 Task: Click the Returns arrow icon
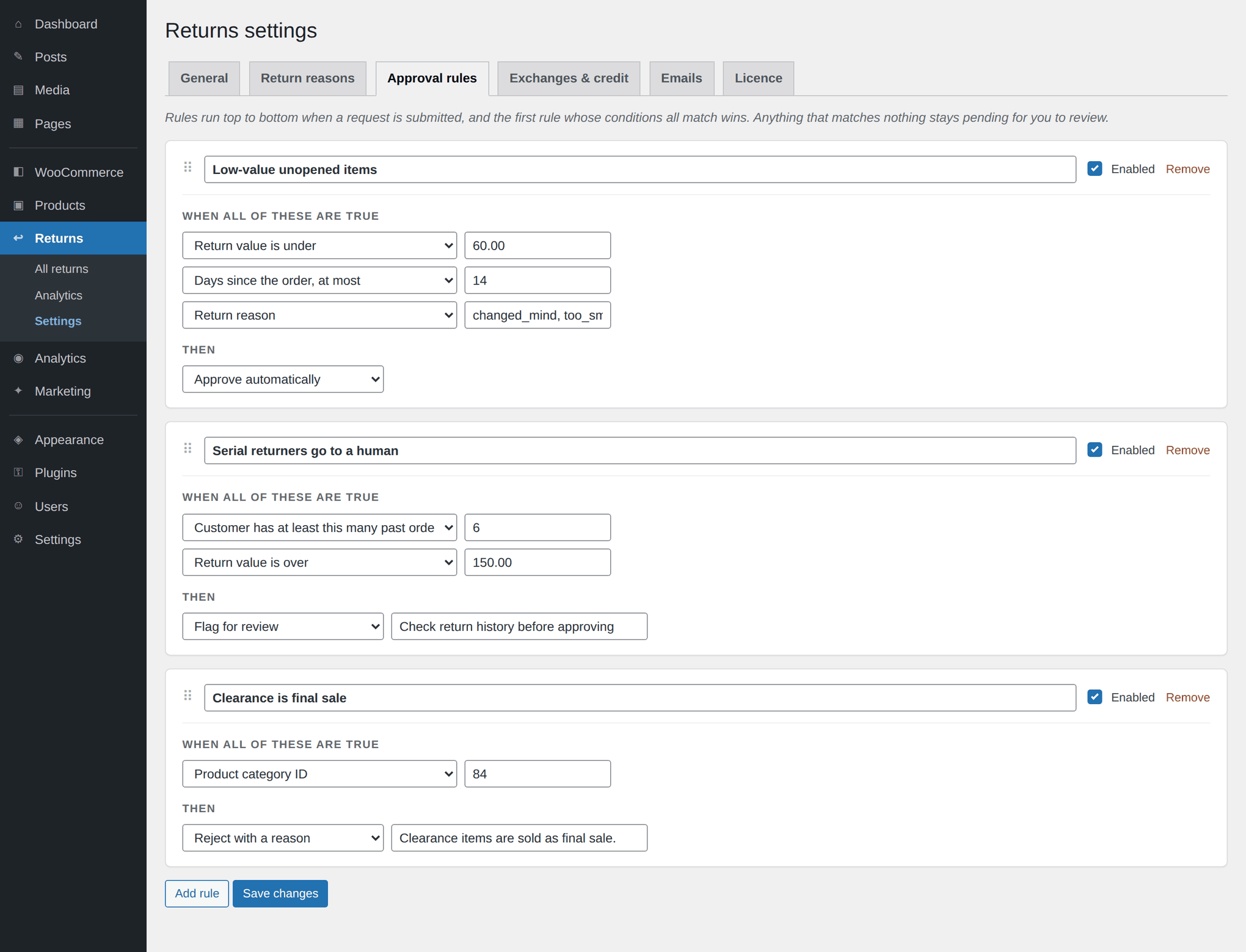(18, 238)
